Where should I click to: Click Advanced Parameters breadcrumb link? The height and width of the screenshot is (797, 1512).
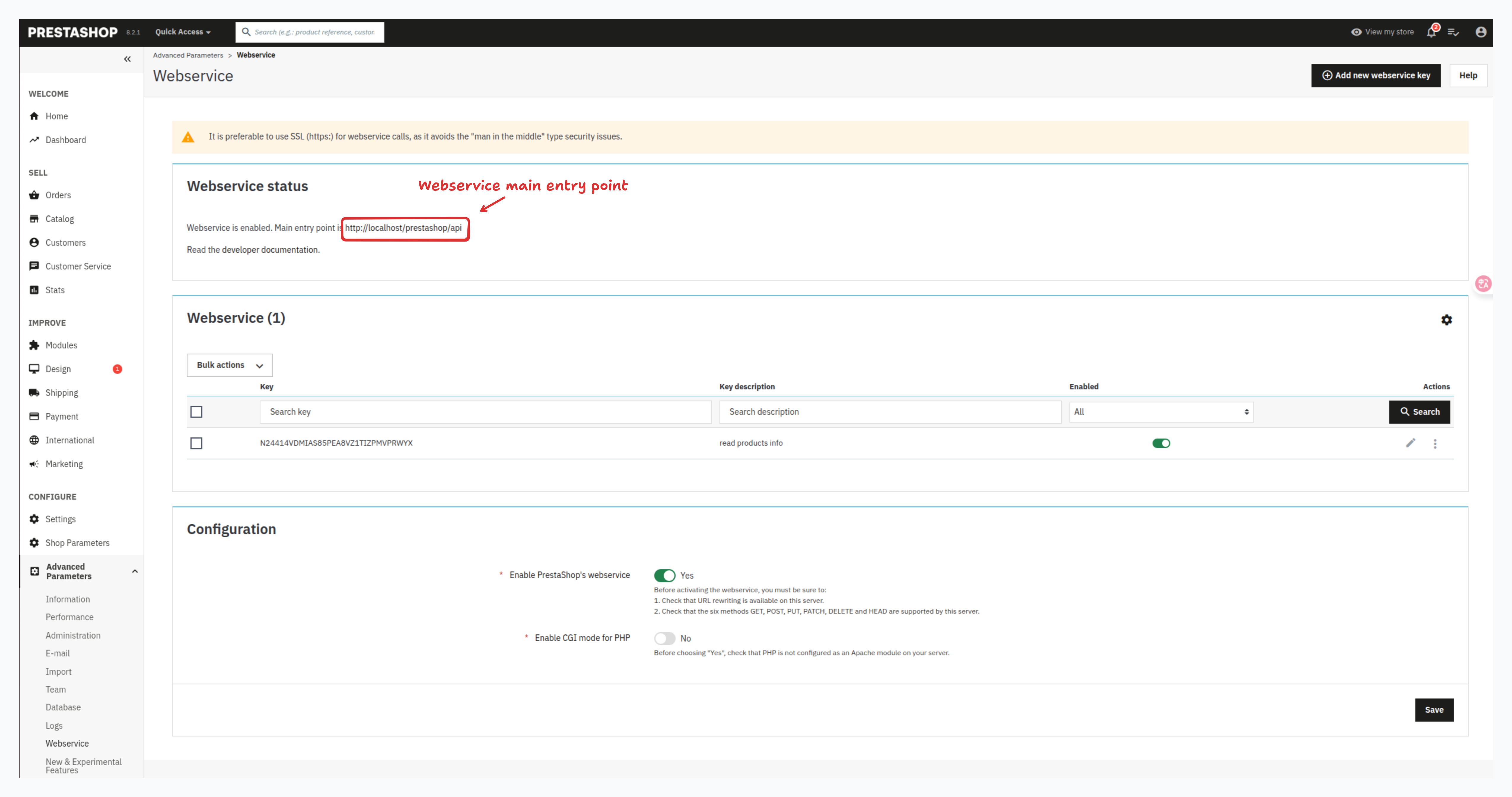tap(188, 55)
